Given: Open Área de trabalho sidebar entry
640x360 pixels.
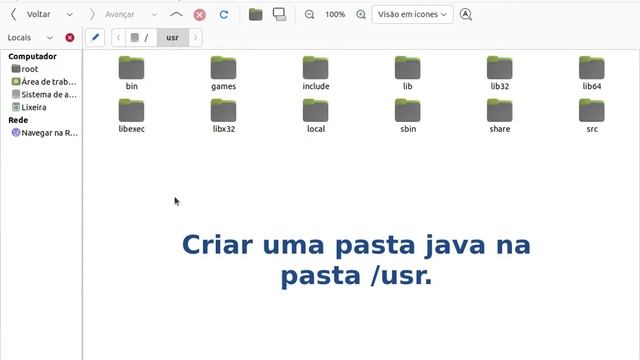Looking at the screenshot, I should (44, 82).
